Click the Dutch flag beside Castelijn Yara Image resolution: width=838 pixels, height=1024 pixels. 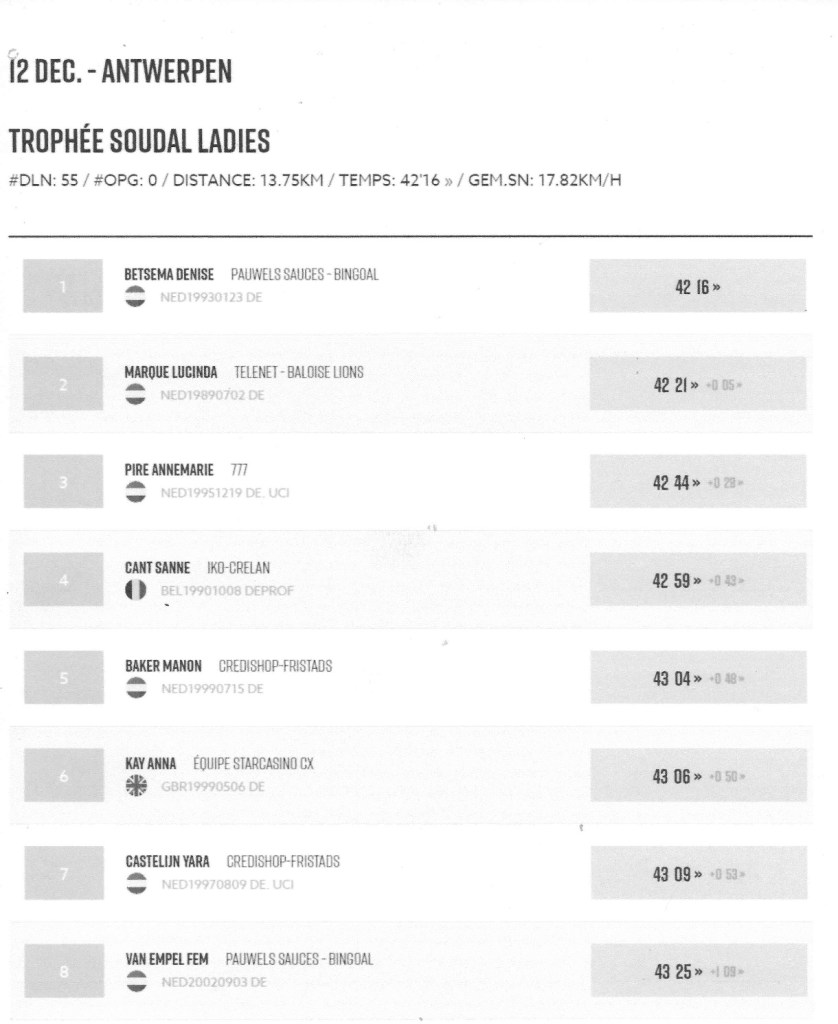click(136, 885)
